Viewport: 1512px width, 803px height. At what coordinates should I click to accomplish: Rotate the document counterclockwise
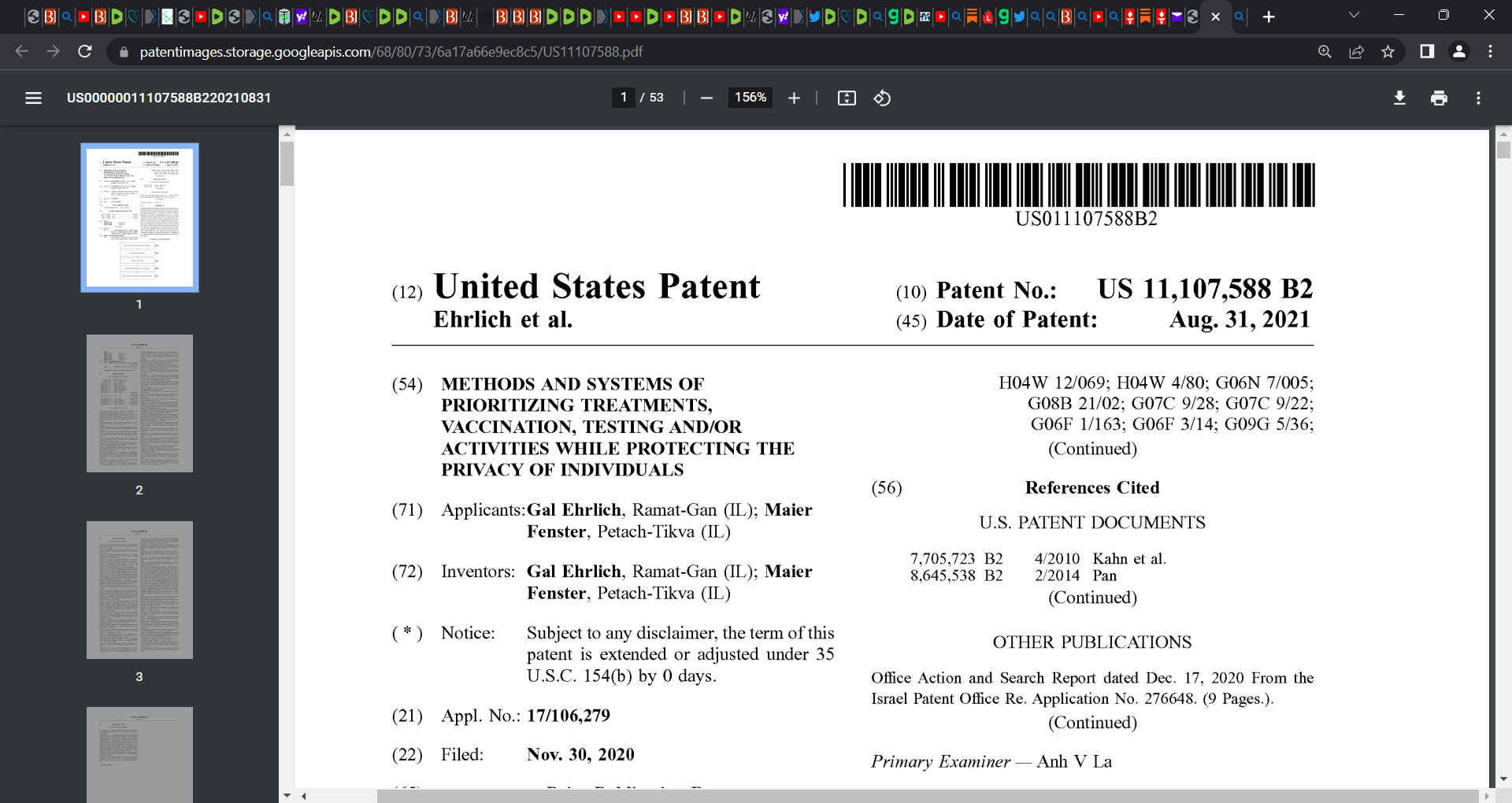(882, 98)
